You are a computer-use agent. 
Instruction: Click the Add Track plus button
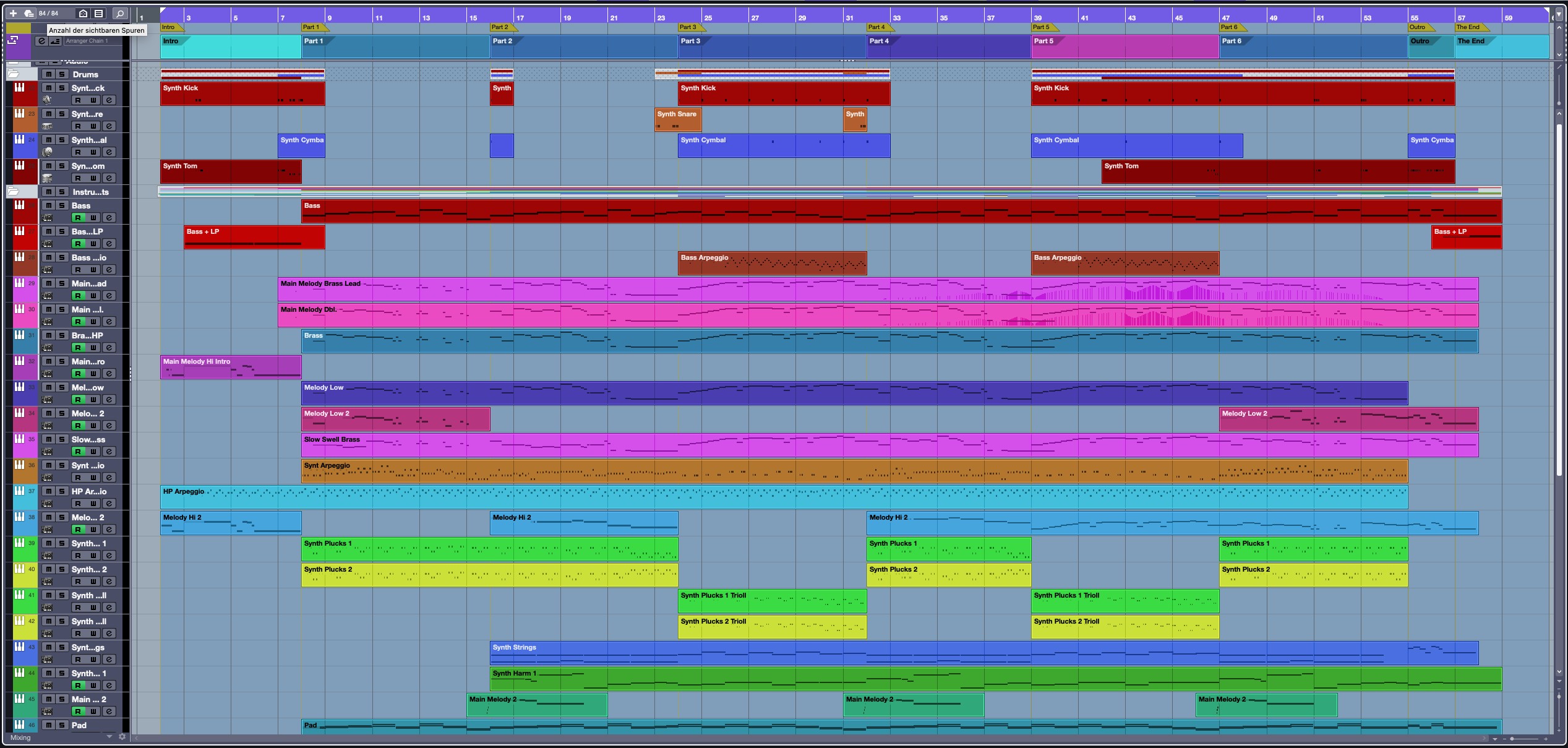(13, 13)
